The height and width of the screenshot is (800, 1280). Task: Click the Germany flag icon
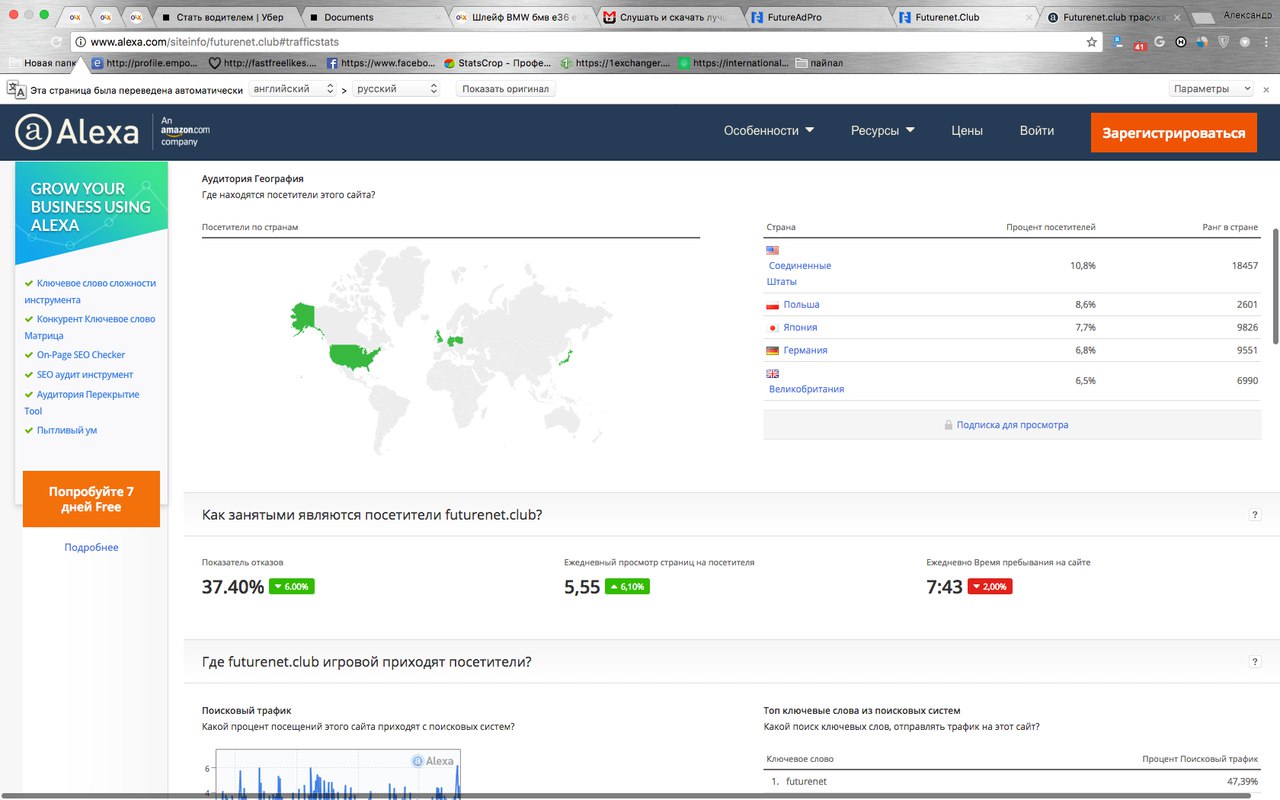772,351
